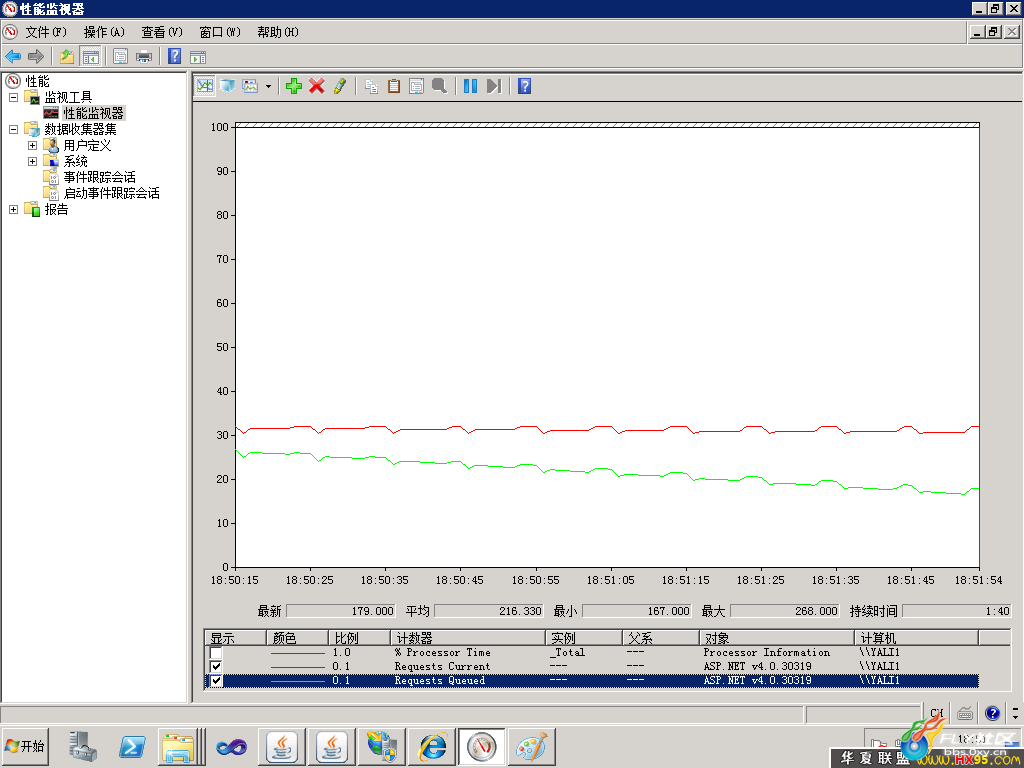Image resolution: width=1024 pixels, height=768 pixels.
Task: Open PowerShell from the taskbar
Action: tap(131, 746)
